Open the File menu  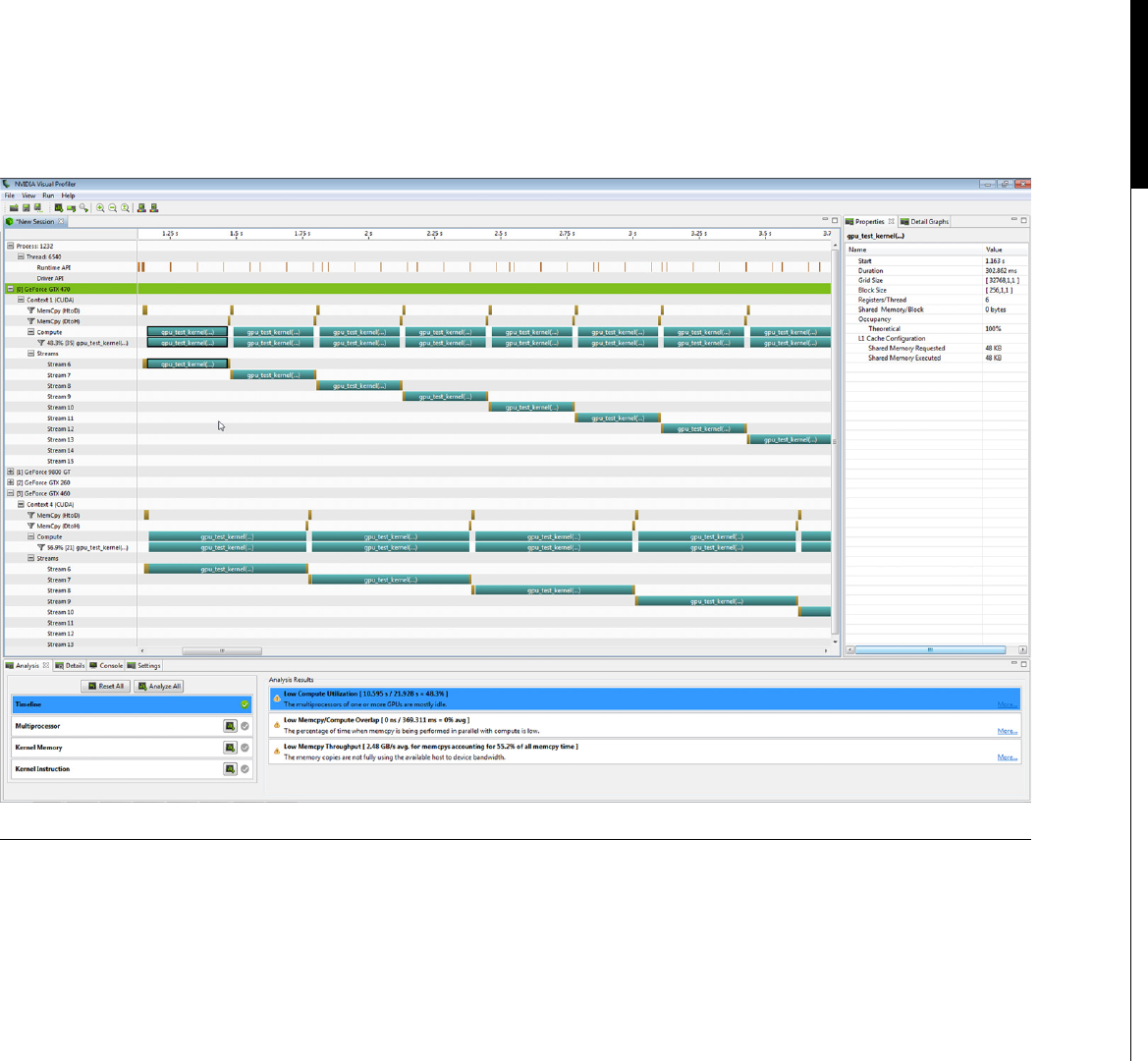coord(10,195)
